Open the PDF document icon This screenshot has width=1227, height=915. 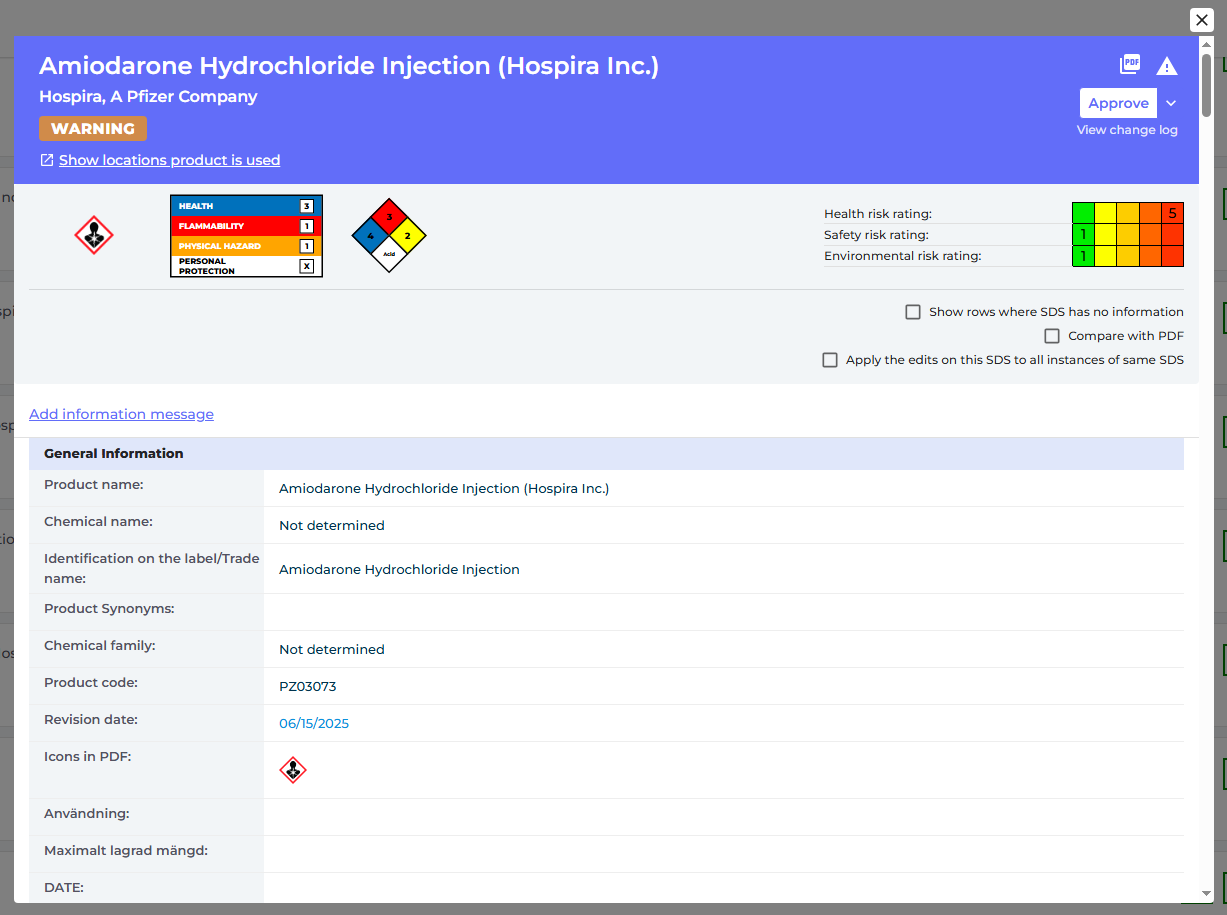tap(1130, 65)
